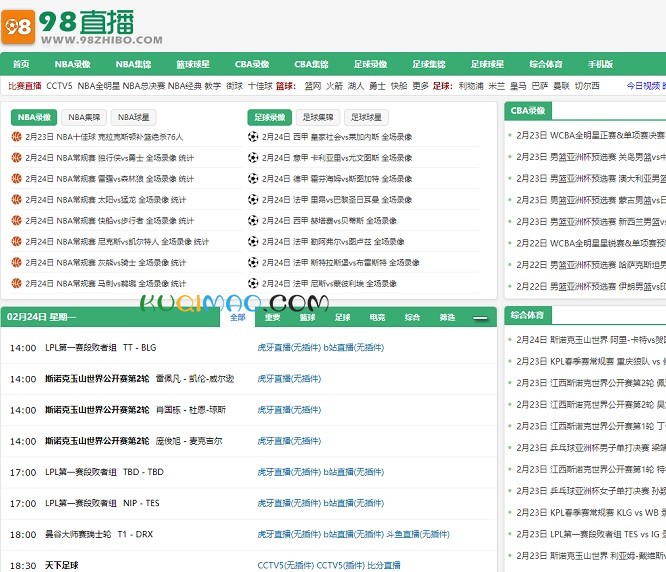Open NBA集锦 in the green navigation bar
The height and width of the screenshot is (572, 666).
133,64
